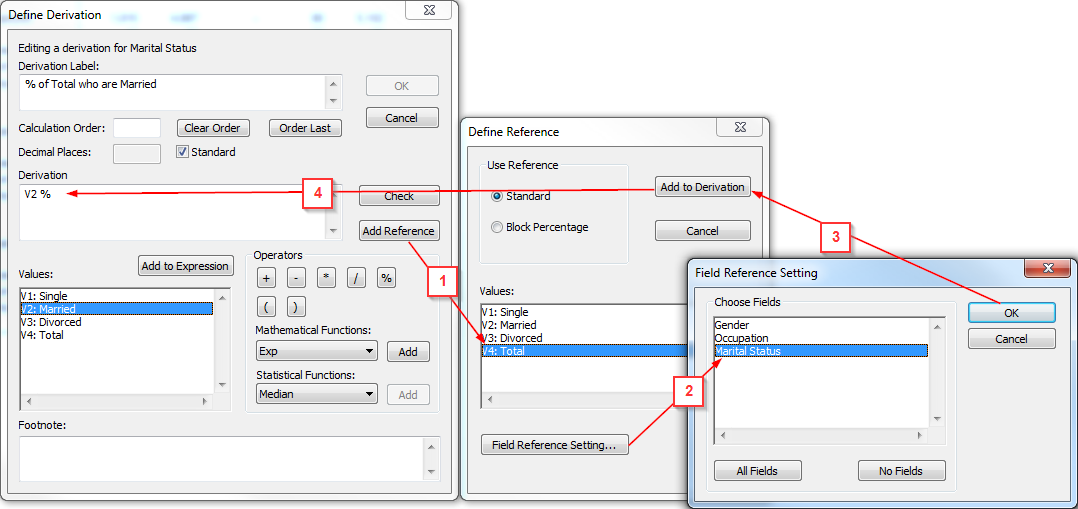Select the Standard reference radio button
This screenshot has height=509, width=1078.
click(497, 196)
